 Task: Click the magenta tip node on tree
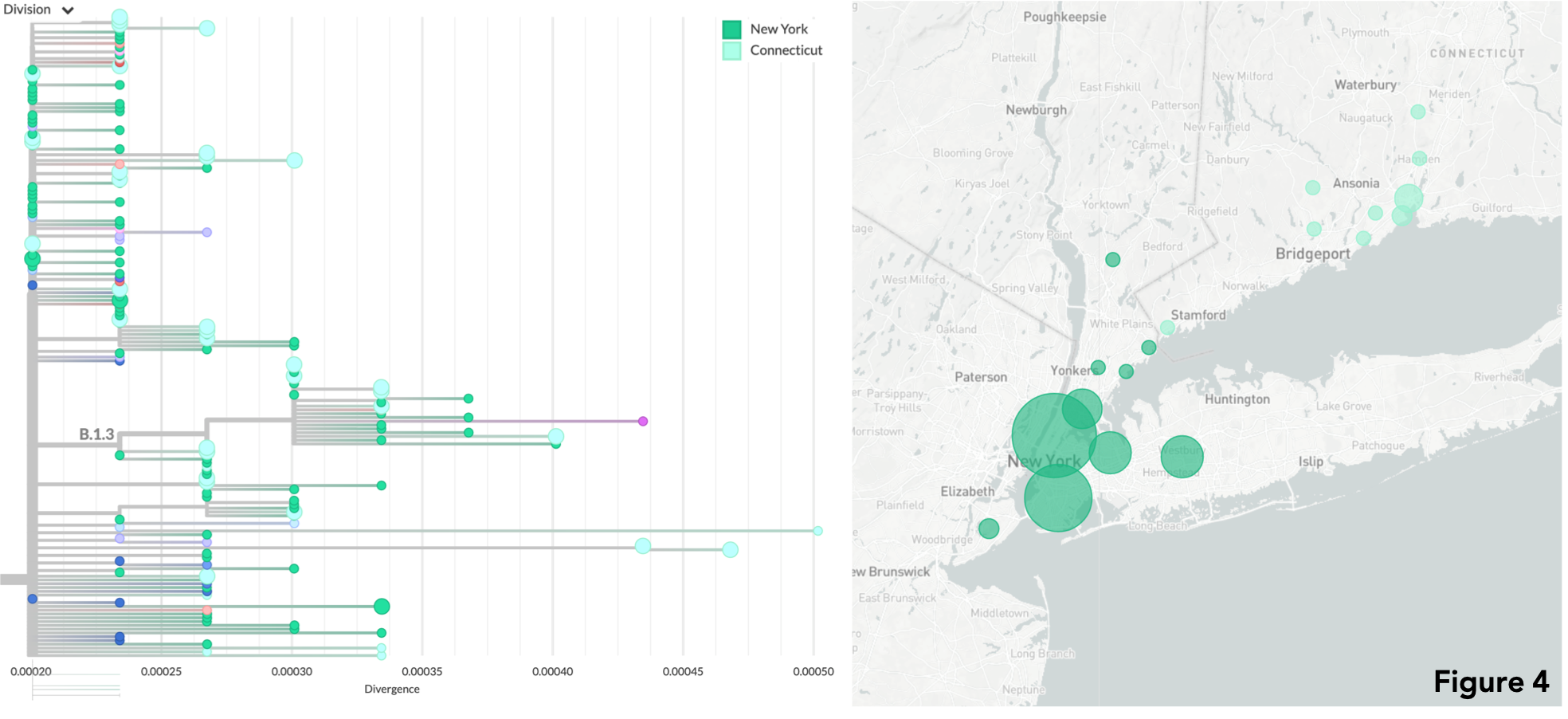point(643,421)
